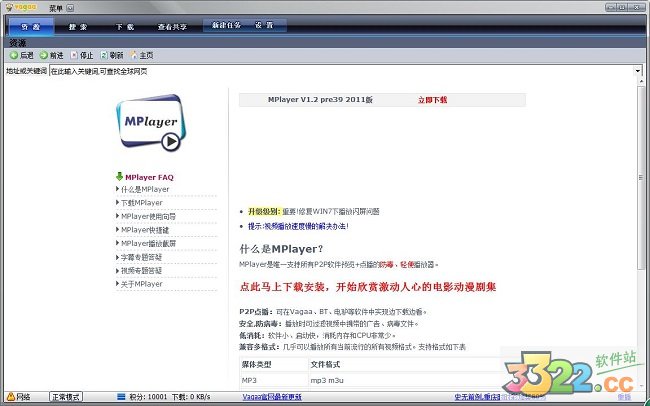Click the network warning icon in status bar

[x=11, y=396]
